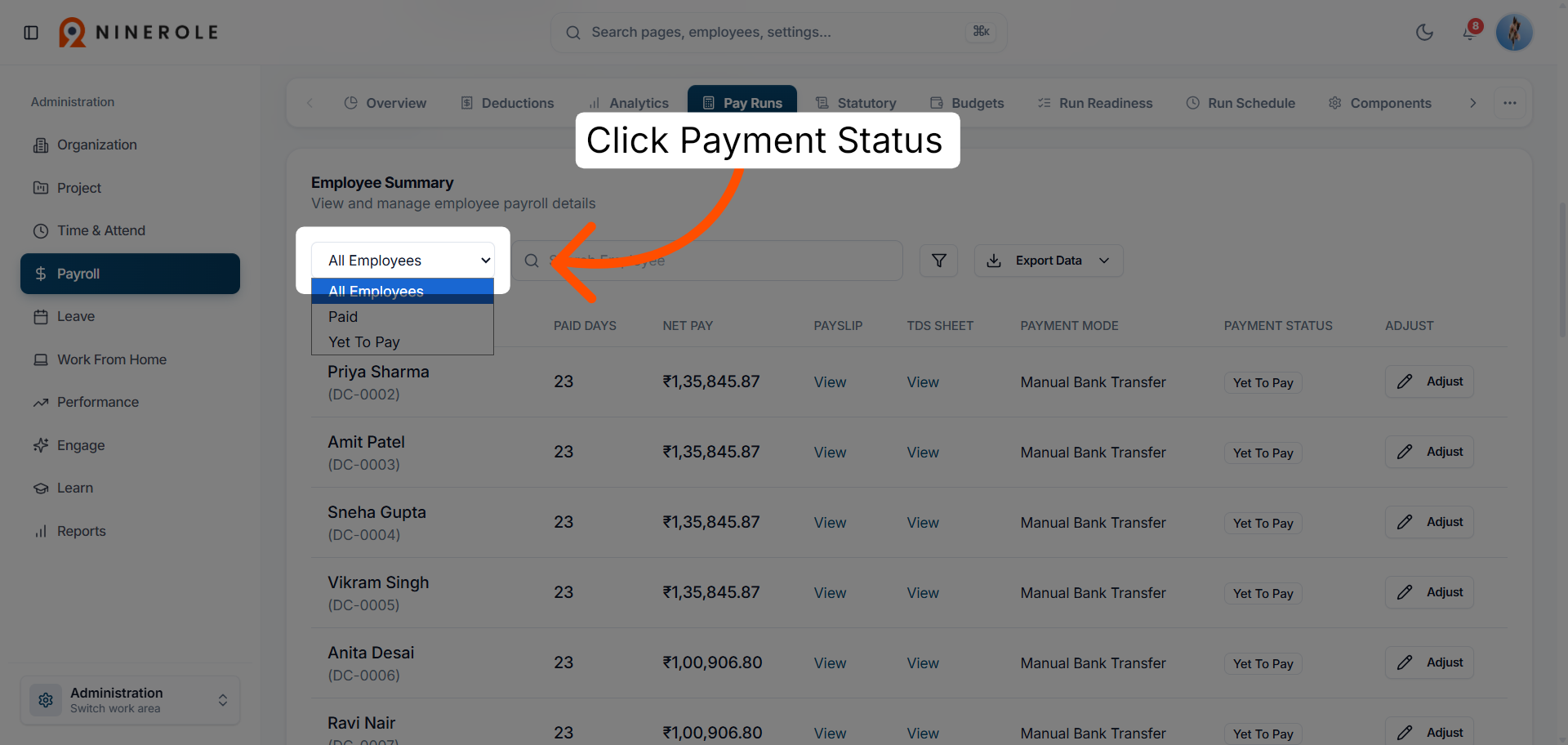Viewport: 1568px width, 745px height.
Task: Expand the Export Data dropdown
Action: click(1049, 261)
